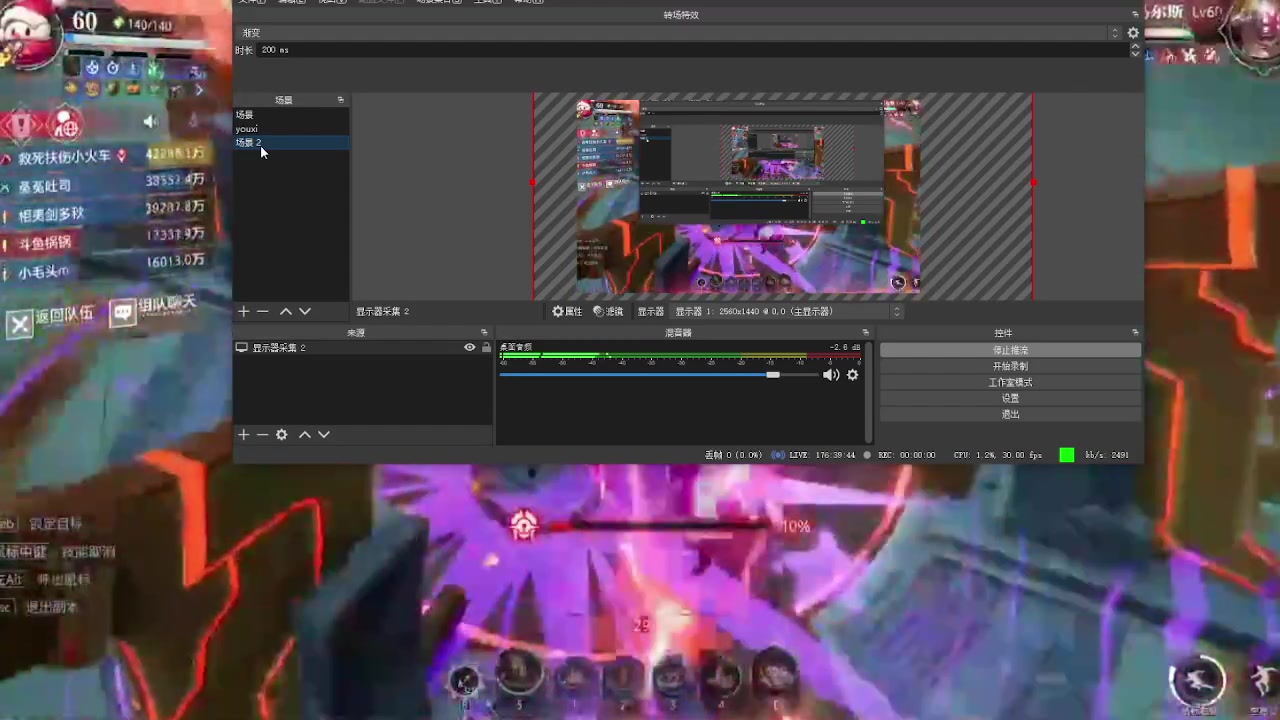The image size is (1280, 720).
Task: Click 滤镜 filters button
Action: [608, 311]
